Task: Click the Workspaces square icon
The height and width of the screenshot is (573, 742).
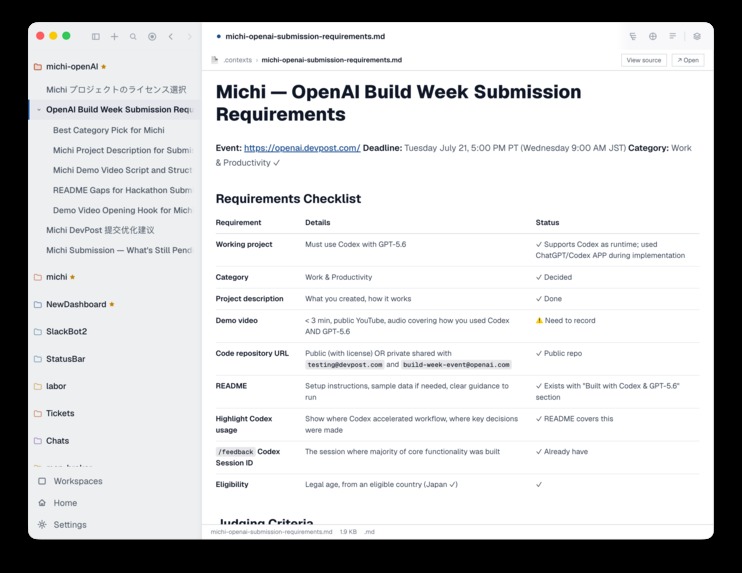Action: (x=42, y=481)
